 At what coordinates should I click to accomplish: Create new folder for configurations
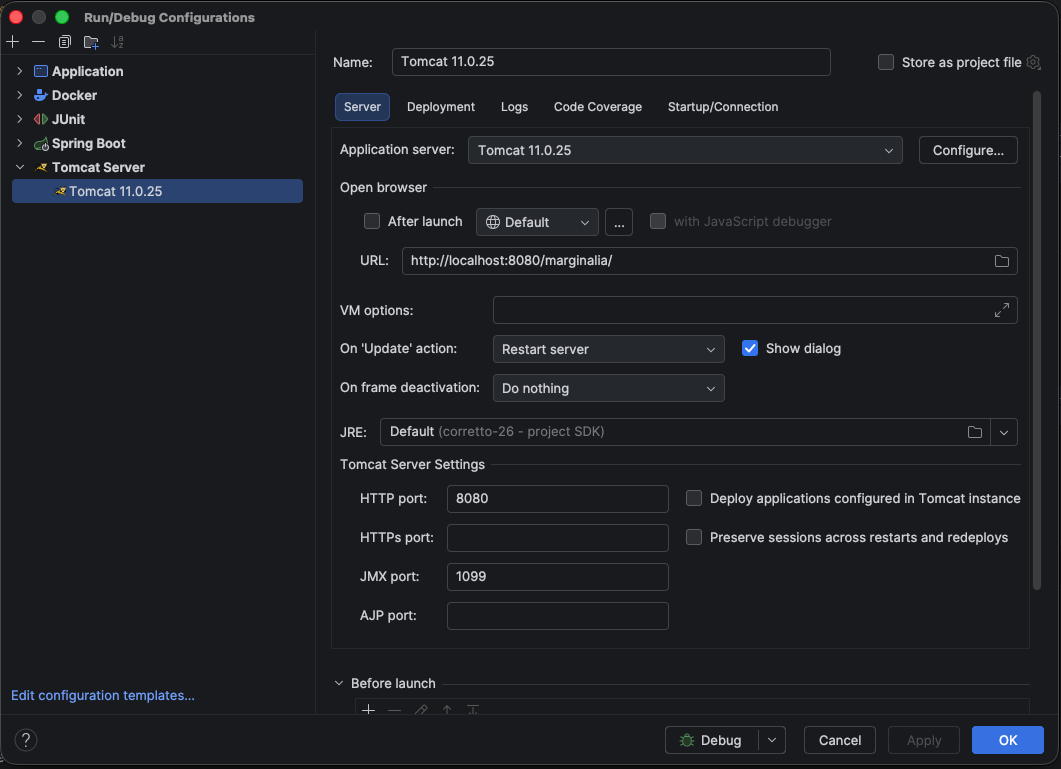click(91, 42)
